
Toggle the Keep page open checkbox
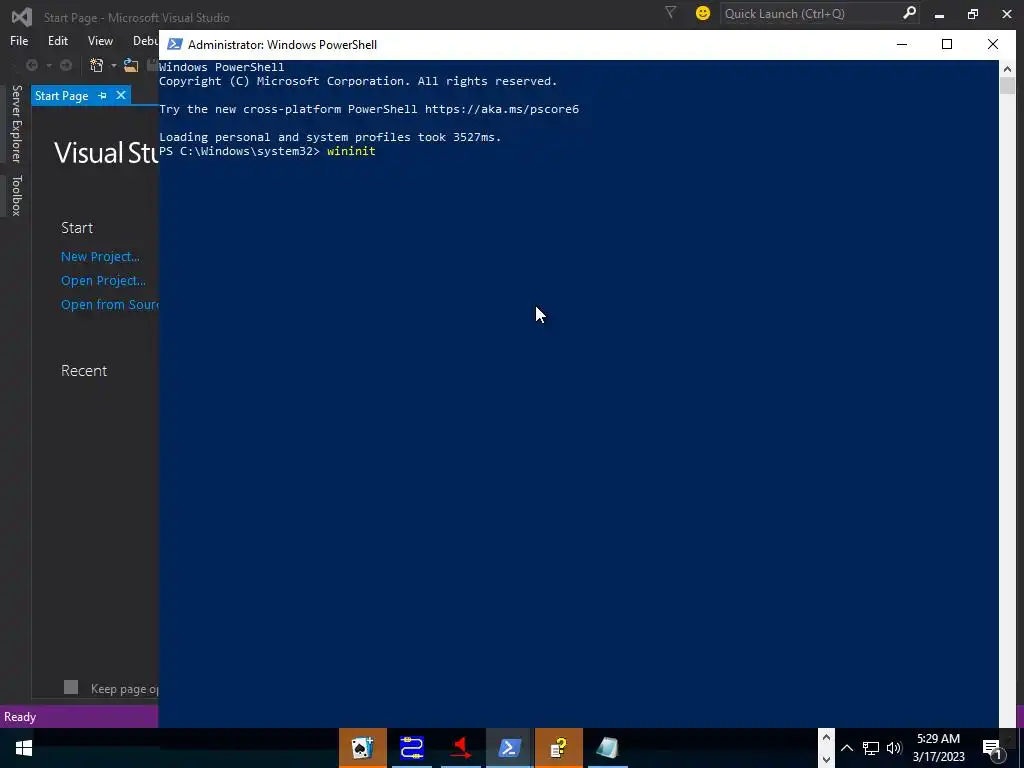click(71, 687)
